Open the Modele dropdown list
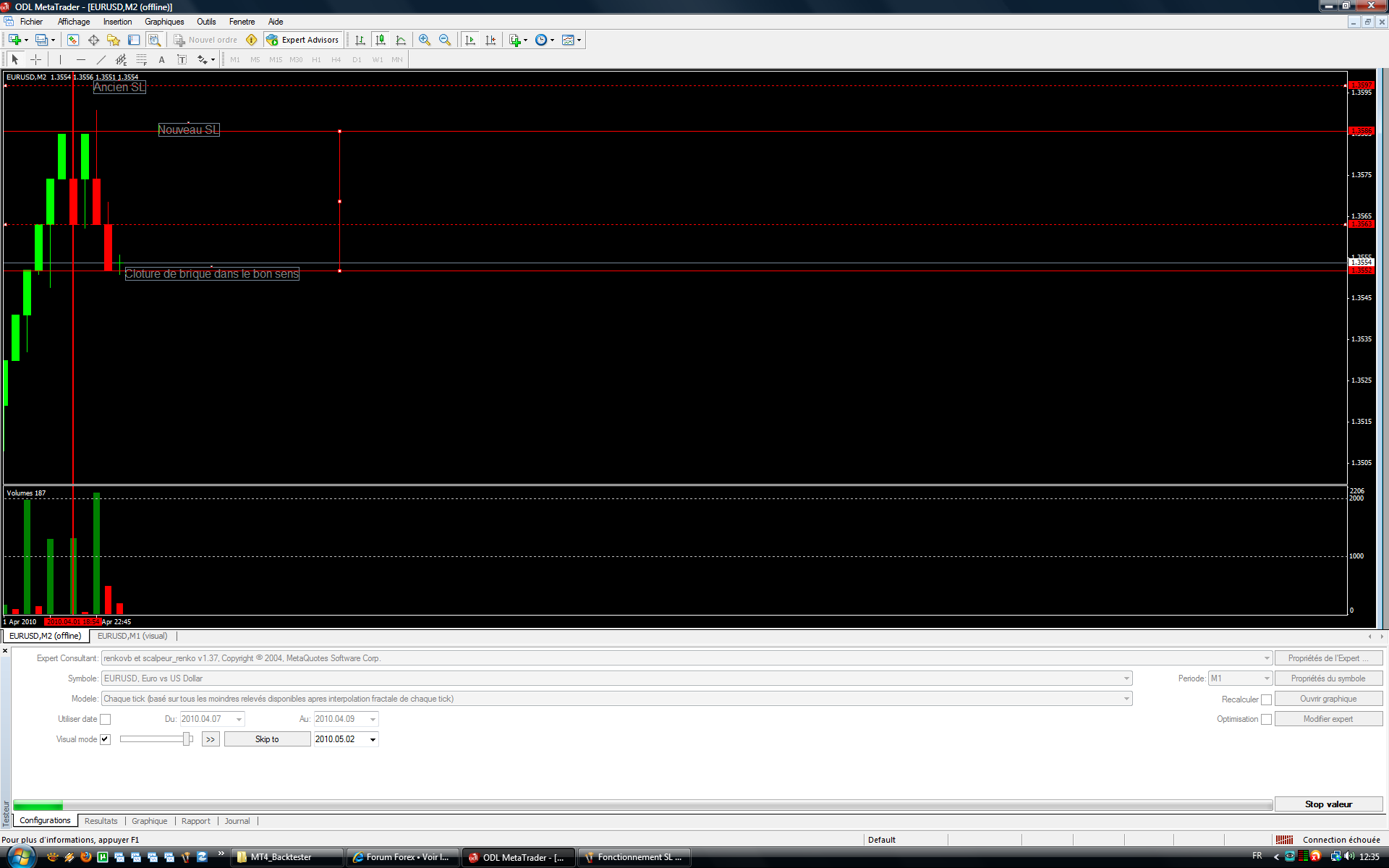This screenshot has height=868, width=1389. (1126, 699)
